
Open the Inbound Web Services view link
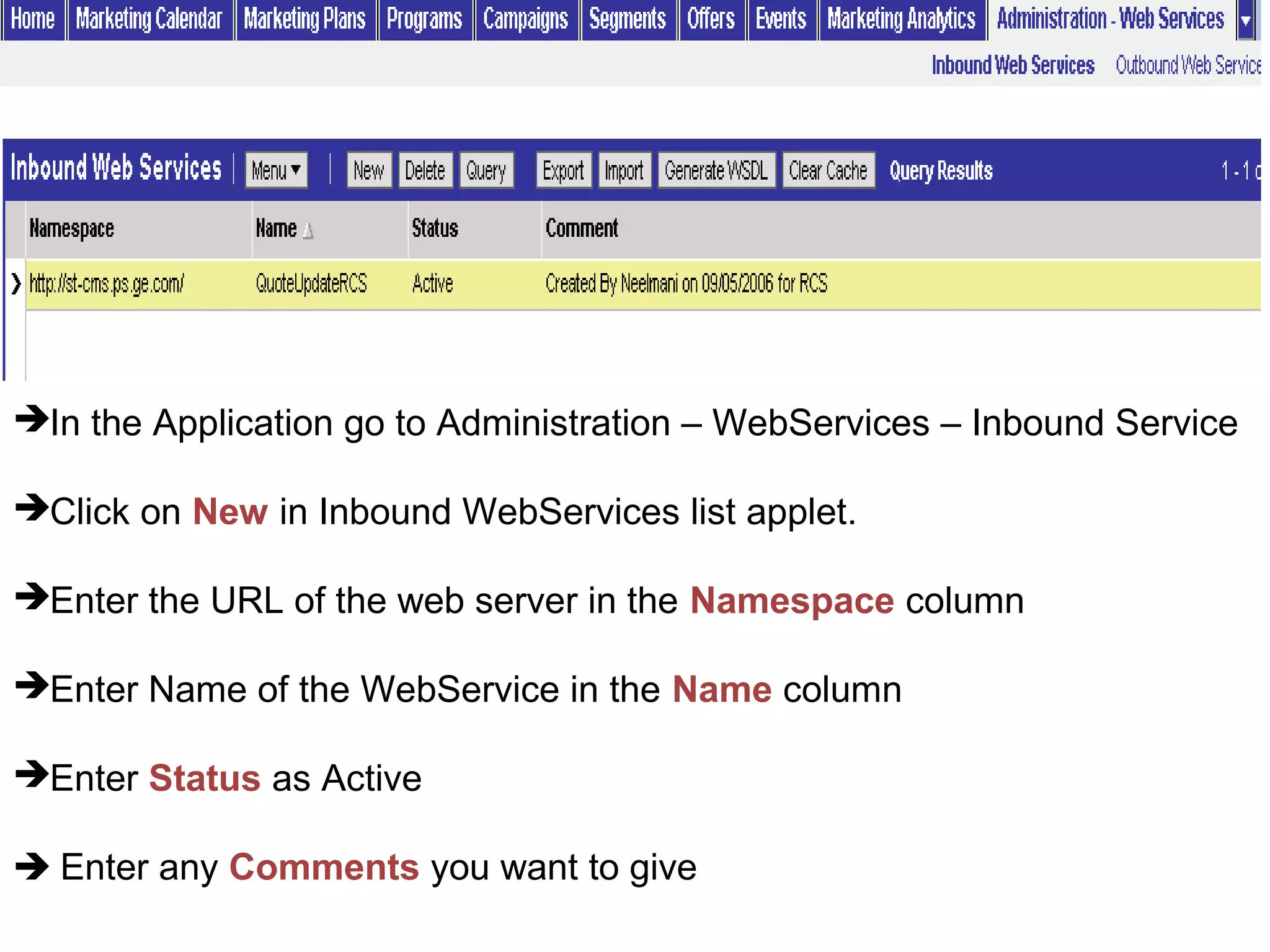(x=1013, y=65)
